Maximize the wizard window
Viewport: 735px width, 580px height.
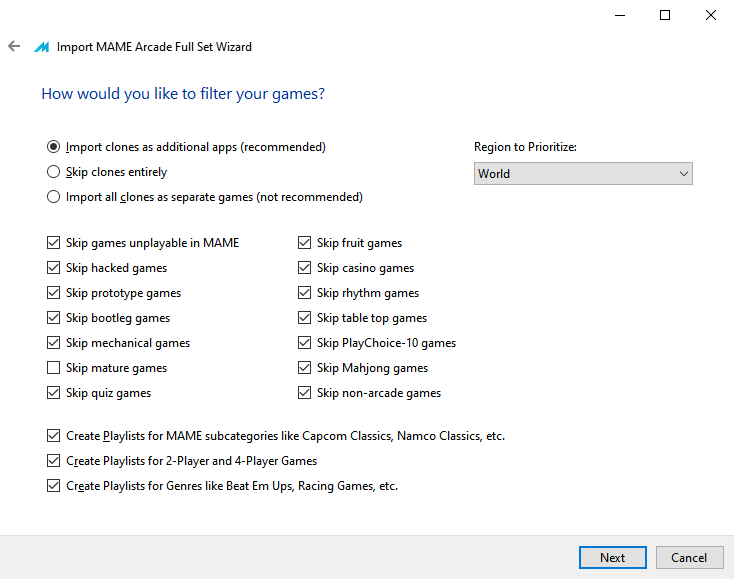[x=665, y=15]
